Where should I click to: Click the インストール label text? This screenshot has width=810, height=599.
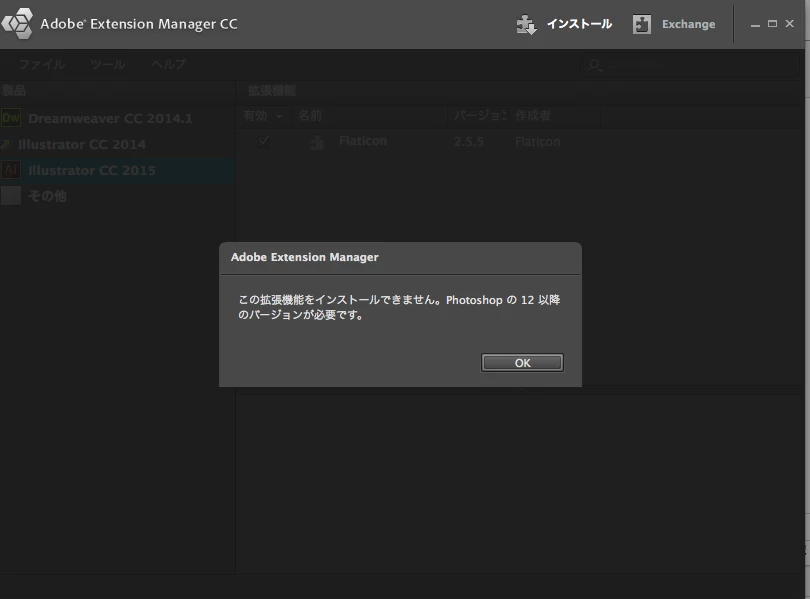coord(579,24)
